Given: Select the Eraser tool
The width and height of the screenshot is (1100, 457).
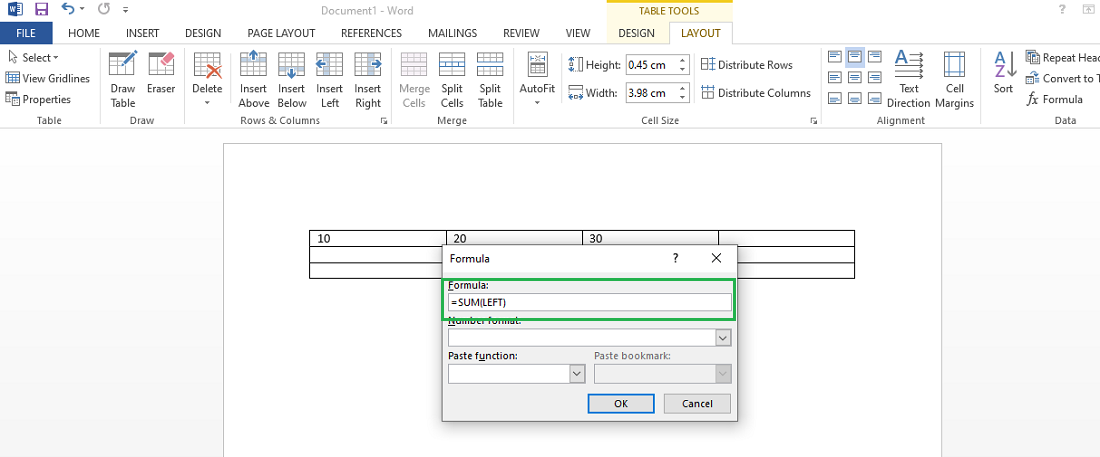Looking at the screenshot, I should [x=161, y=72].
